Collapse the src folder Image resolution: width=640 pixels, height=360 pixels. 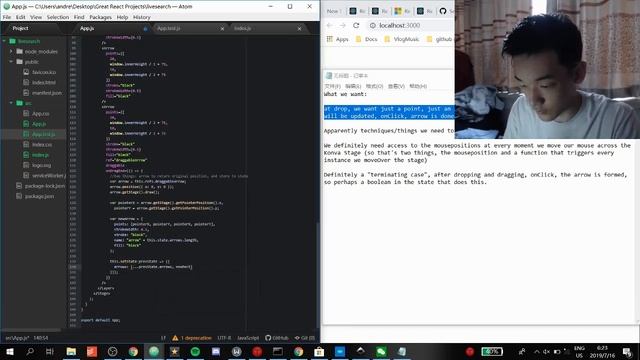click(x=11, y=103)
